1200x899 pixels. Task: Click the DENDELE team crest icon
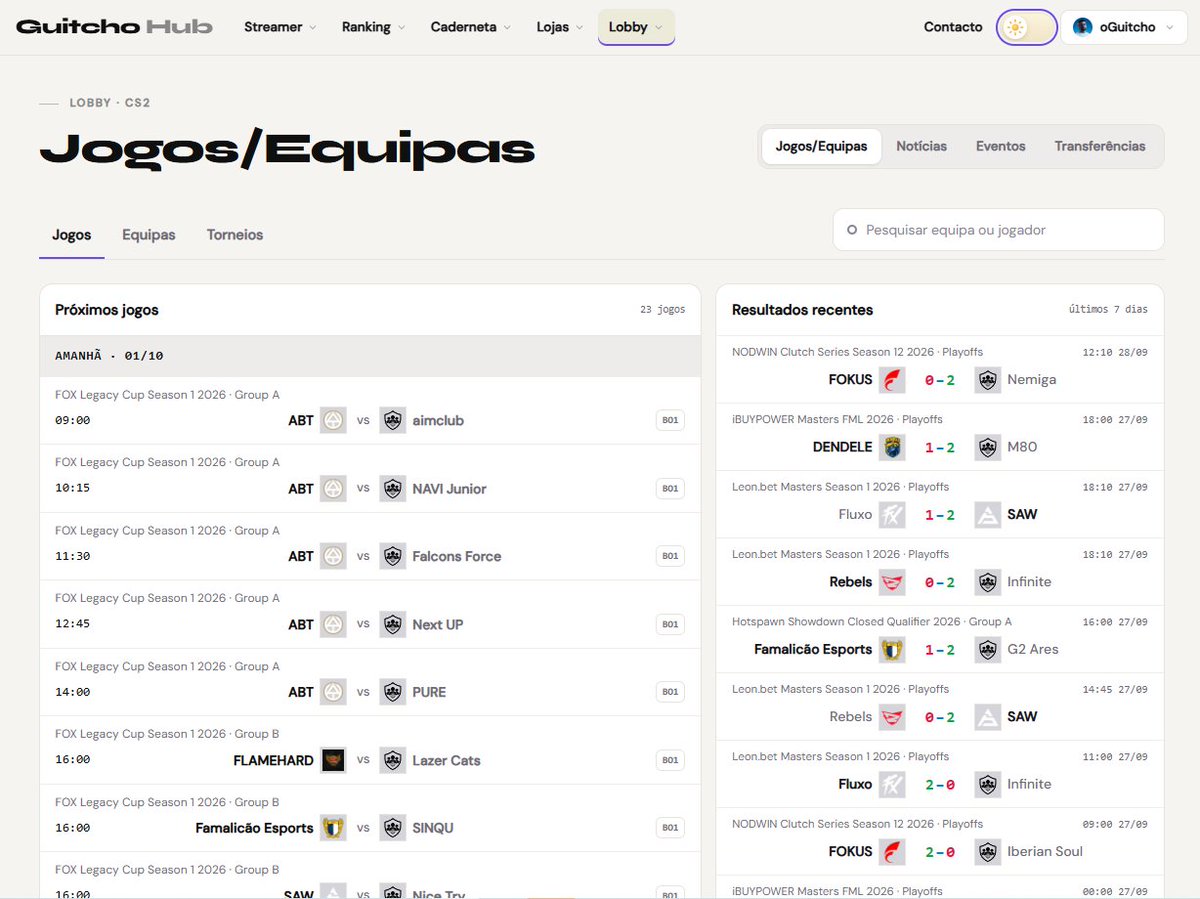[x=892, y=447]
